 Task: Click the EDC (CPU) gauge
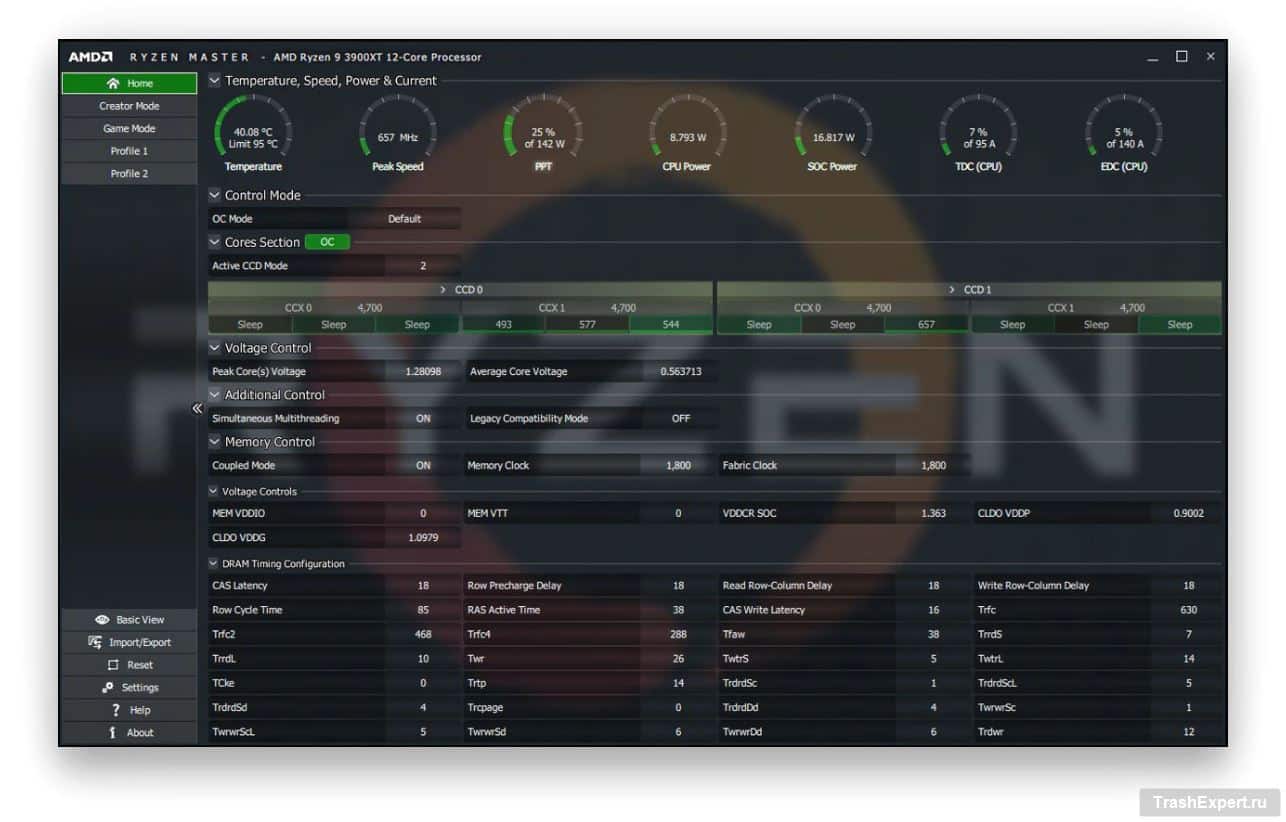coord(1124,135)
